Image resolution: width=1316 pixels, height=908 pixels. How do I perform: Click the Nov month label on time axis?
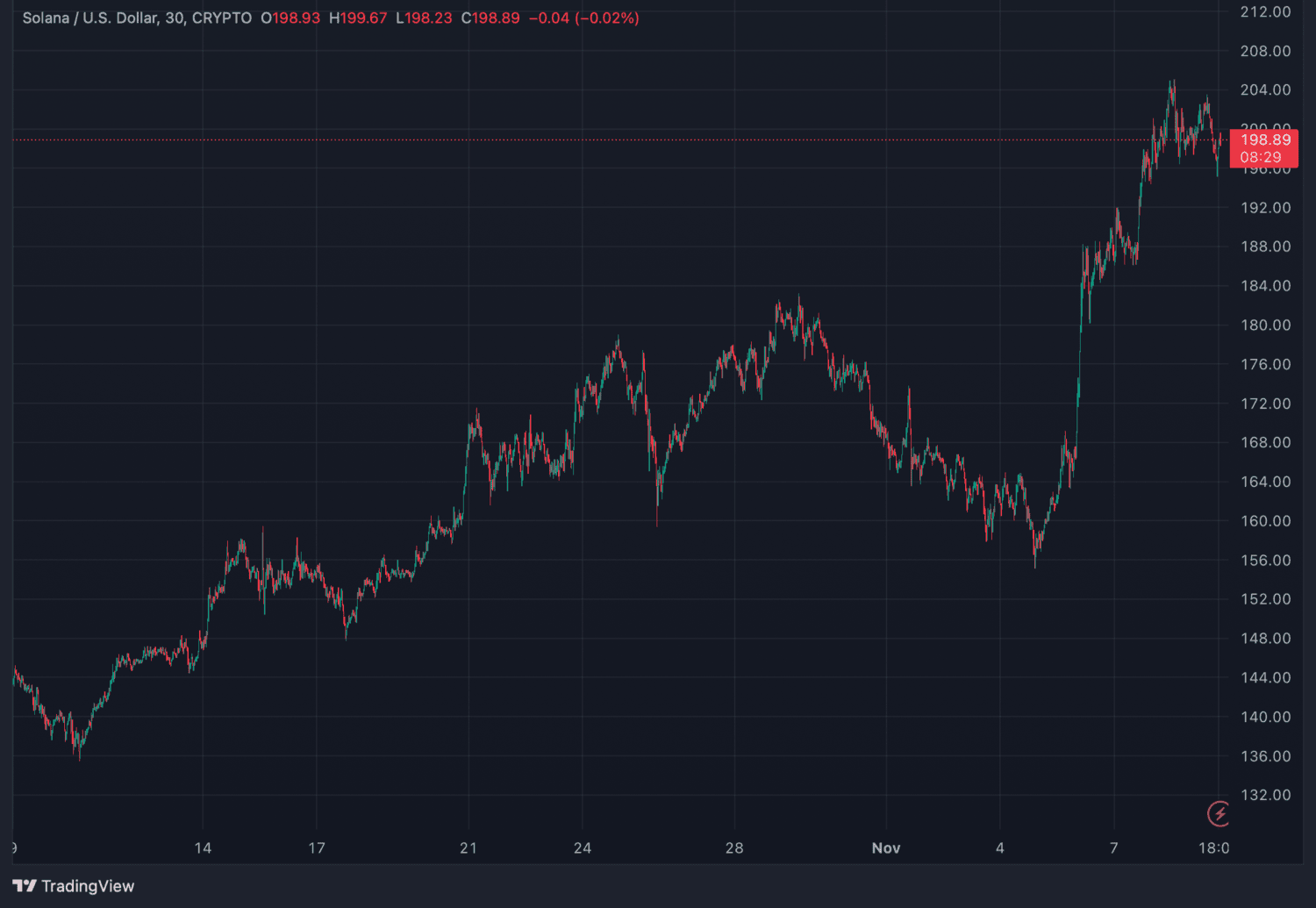point(886,847)
